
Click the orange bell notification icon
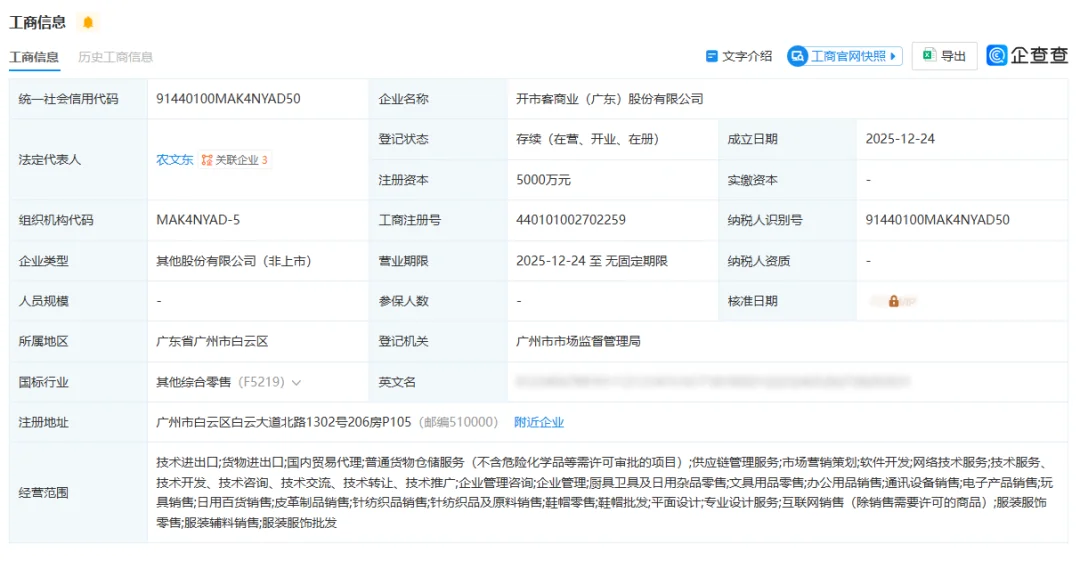point(87,23)
